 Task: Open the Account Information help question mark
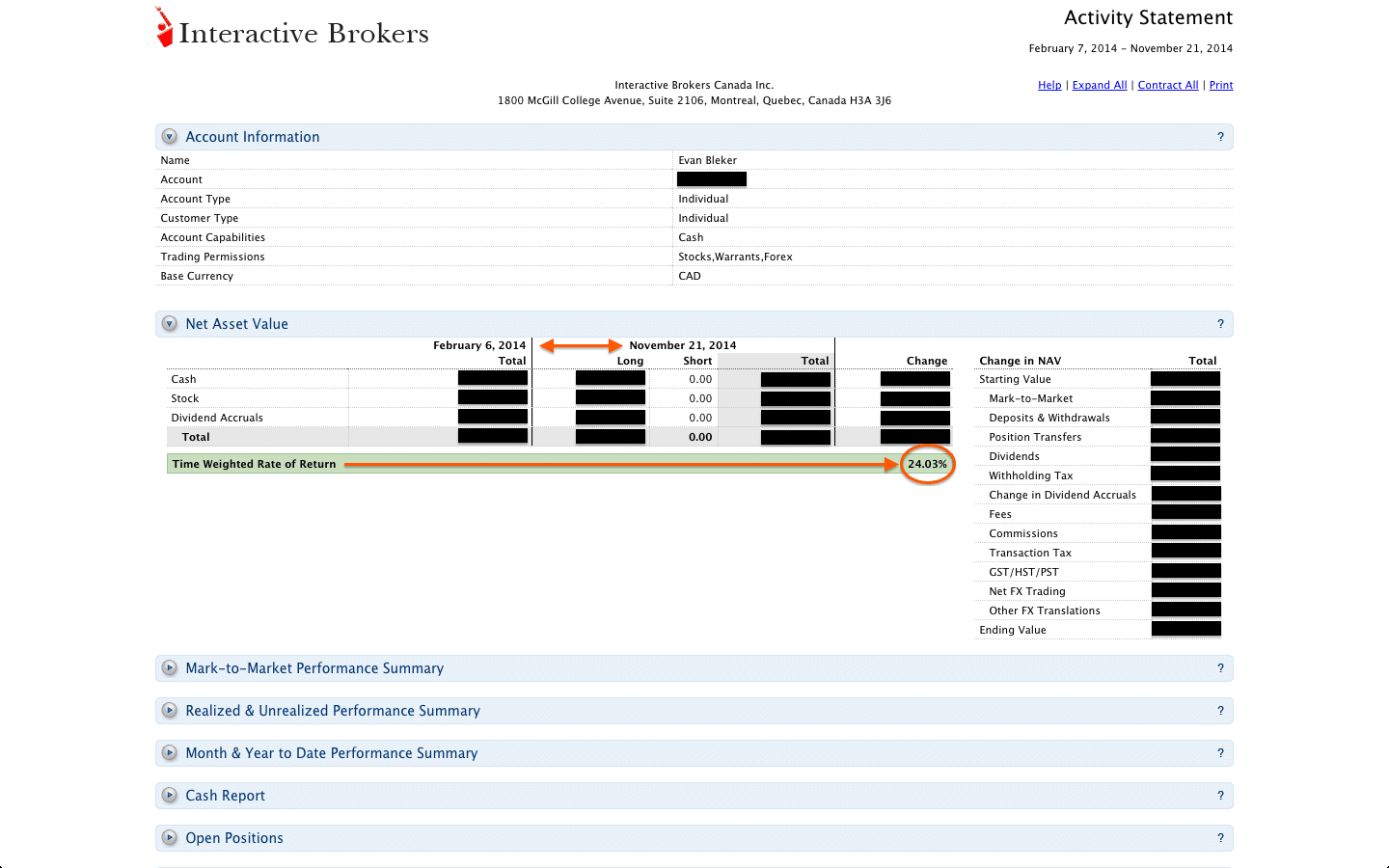pyautogui.click(x=1220, y=137)
